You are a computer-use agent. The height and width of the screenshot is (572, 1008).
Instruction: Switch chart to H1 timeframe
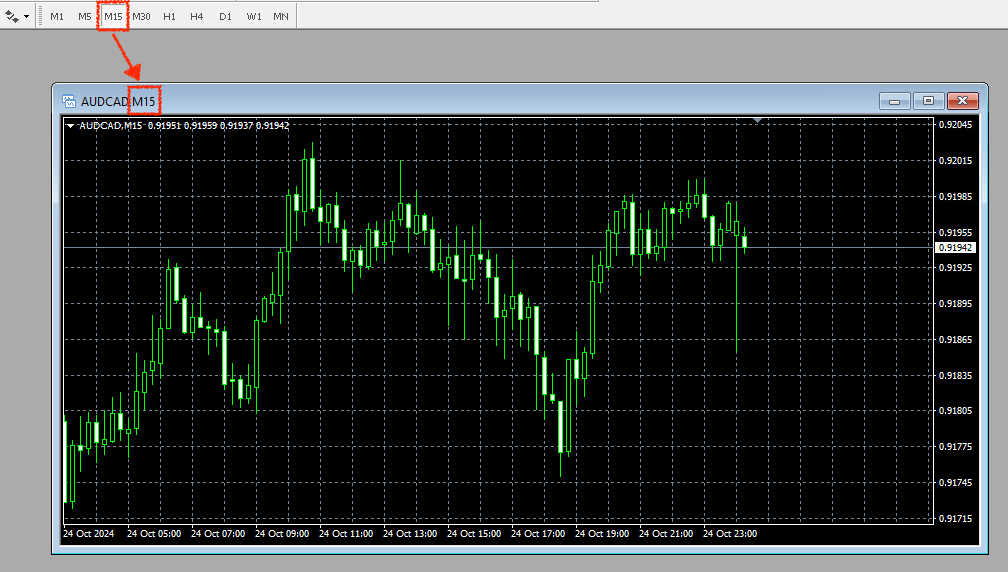tap(169, 17)
